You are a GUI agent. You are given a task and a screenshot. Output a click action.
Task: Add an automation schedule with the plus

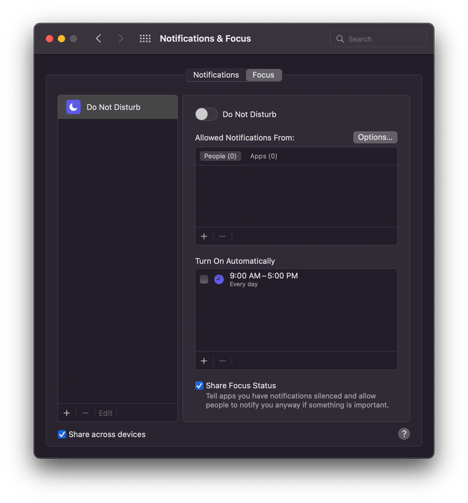204,361
